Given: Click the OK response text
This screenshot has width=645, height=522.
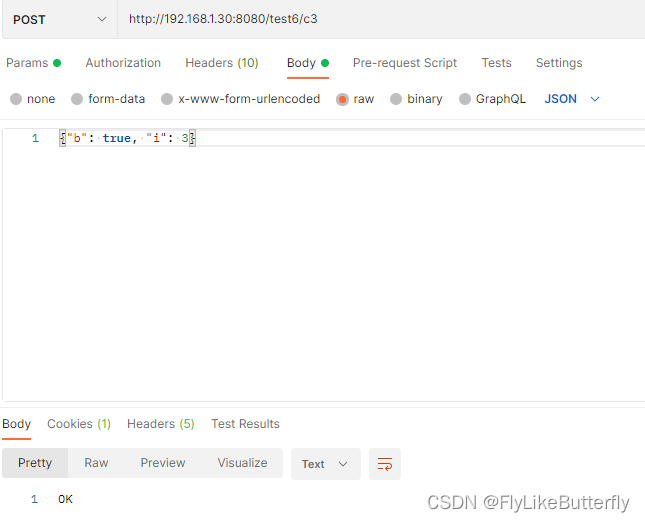Looking at the screenshot, I should [x=65, y=499].
